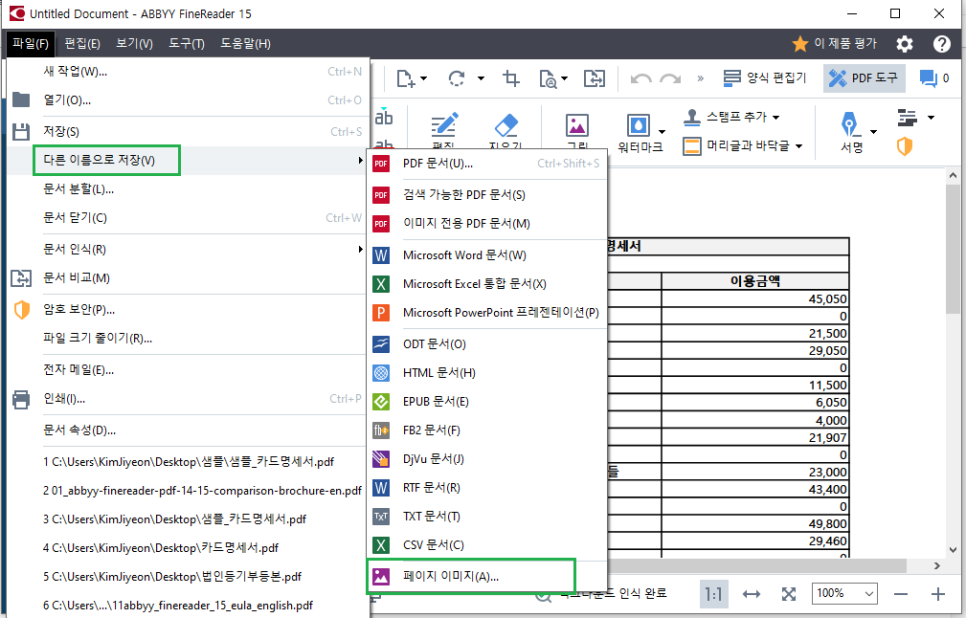Open recent file 법인등기부등본.pdf
This screenshot has height=618, width=966.
tap(188, 577)
